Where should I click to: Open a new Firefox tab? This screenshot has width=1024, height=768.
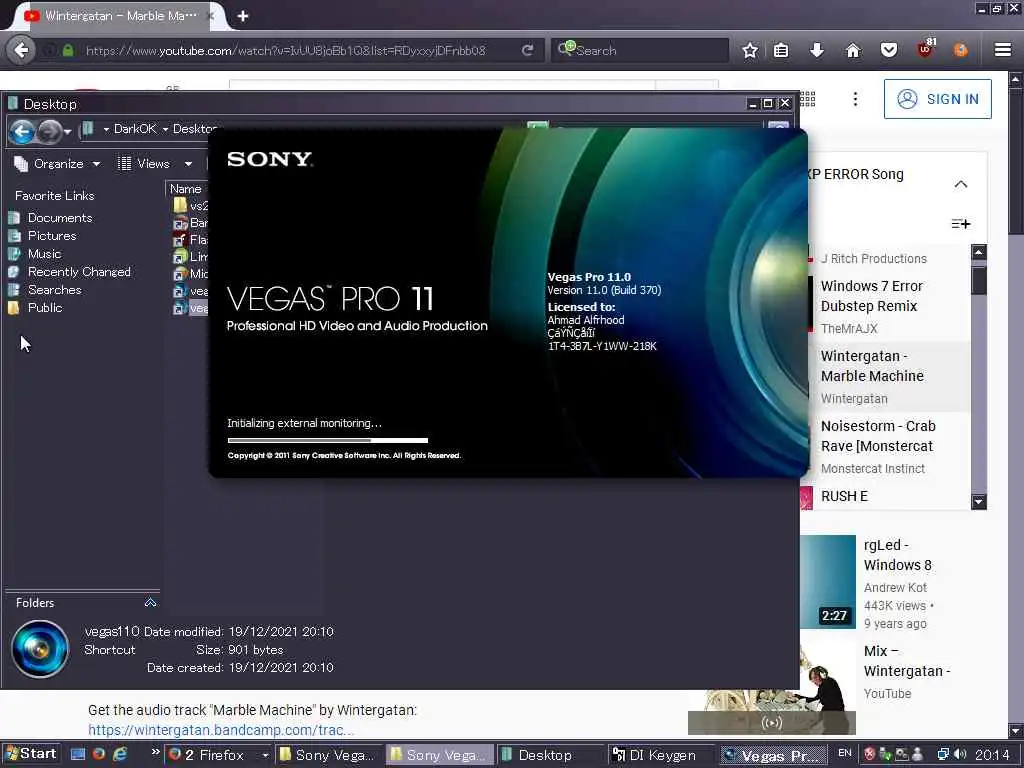tap(243, 16)
